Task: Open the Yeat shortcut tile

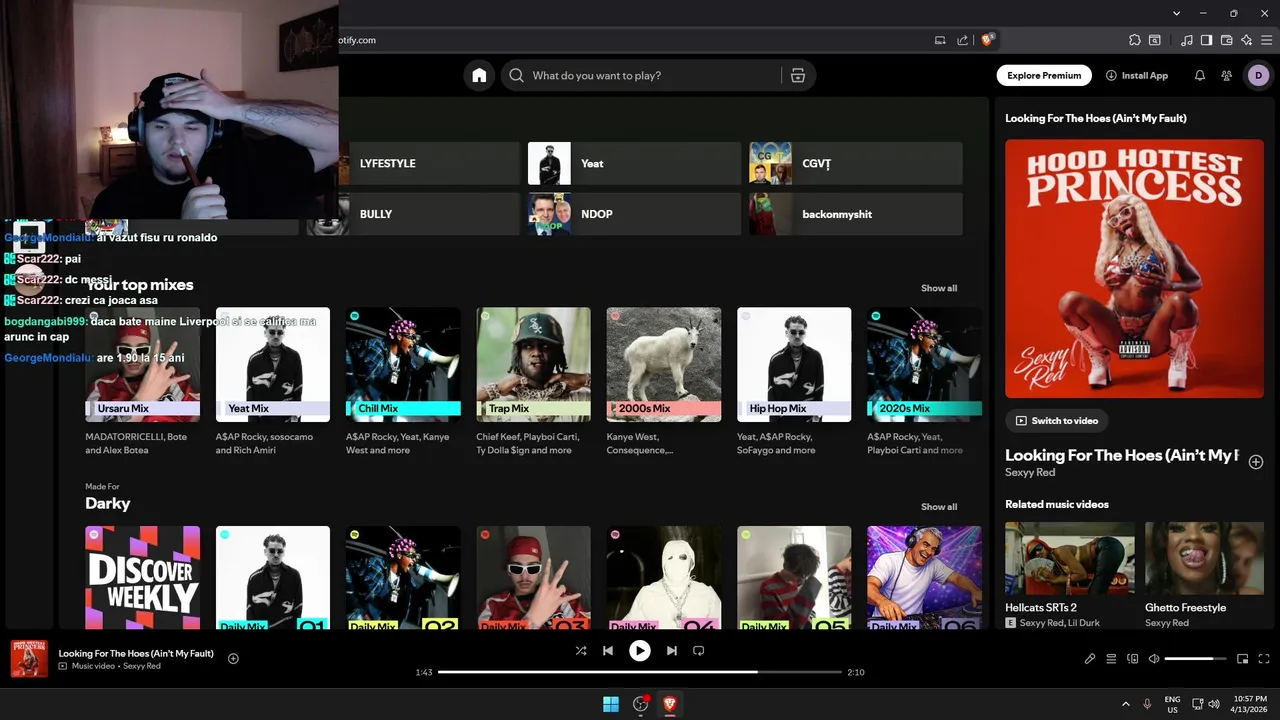Action: tap(634, 163)
